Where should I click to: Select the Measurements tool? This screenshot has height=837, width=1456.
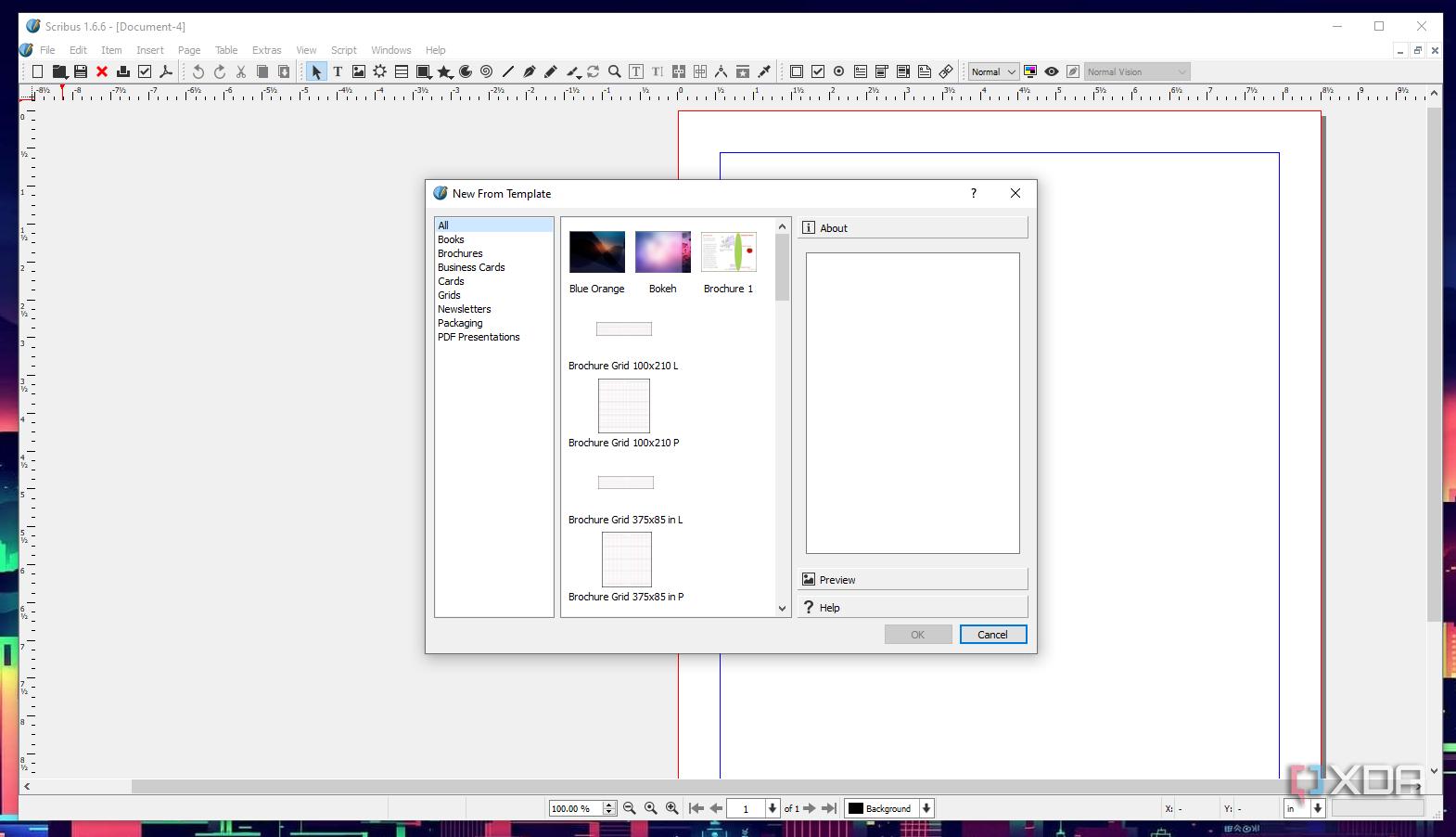pos(722,71)
